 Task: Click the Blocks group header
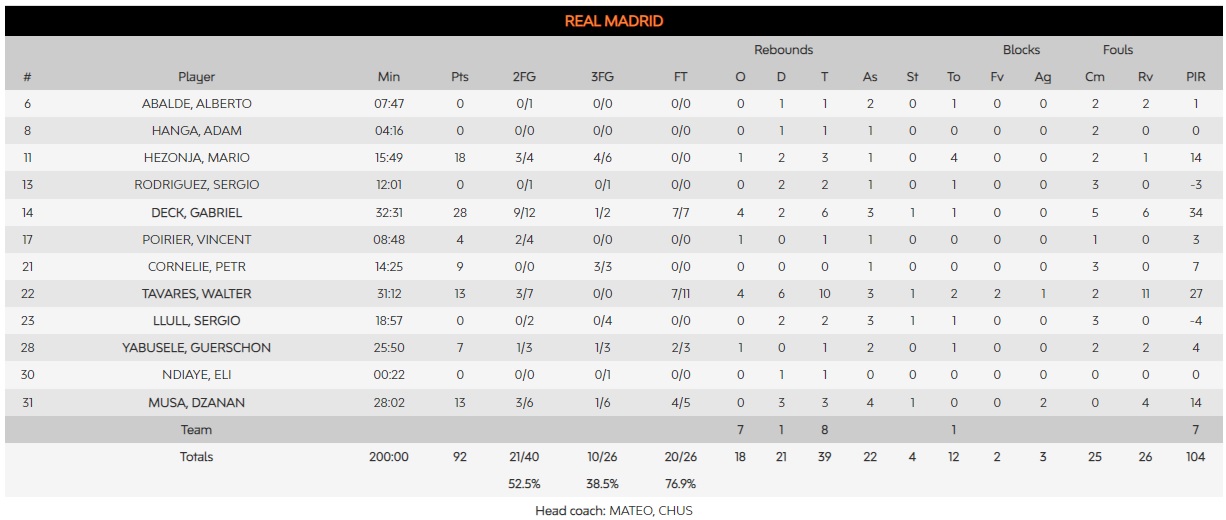click(x=1021, y=50)
